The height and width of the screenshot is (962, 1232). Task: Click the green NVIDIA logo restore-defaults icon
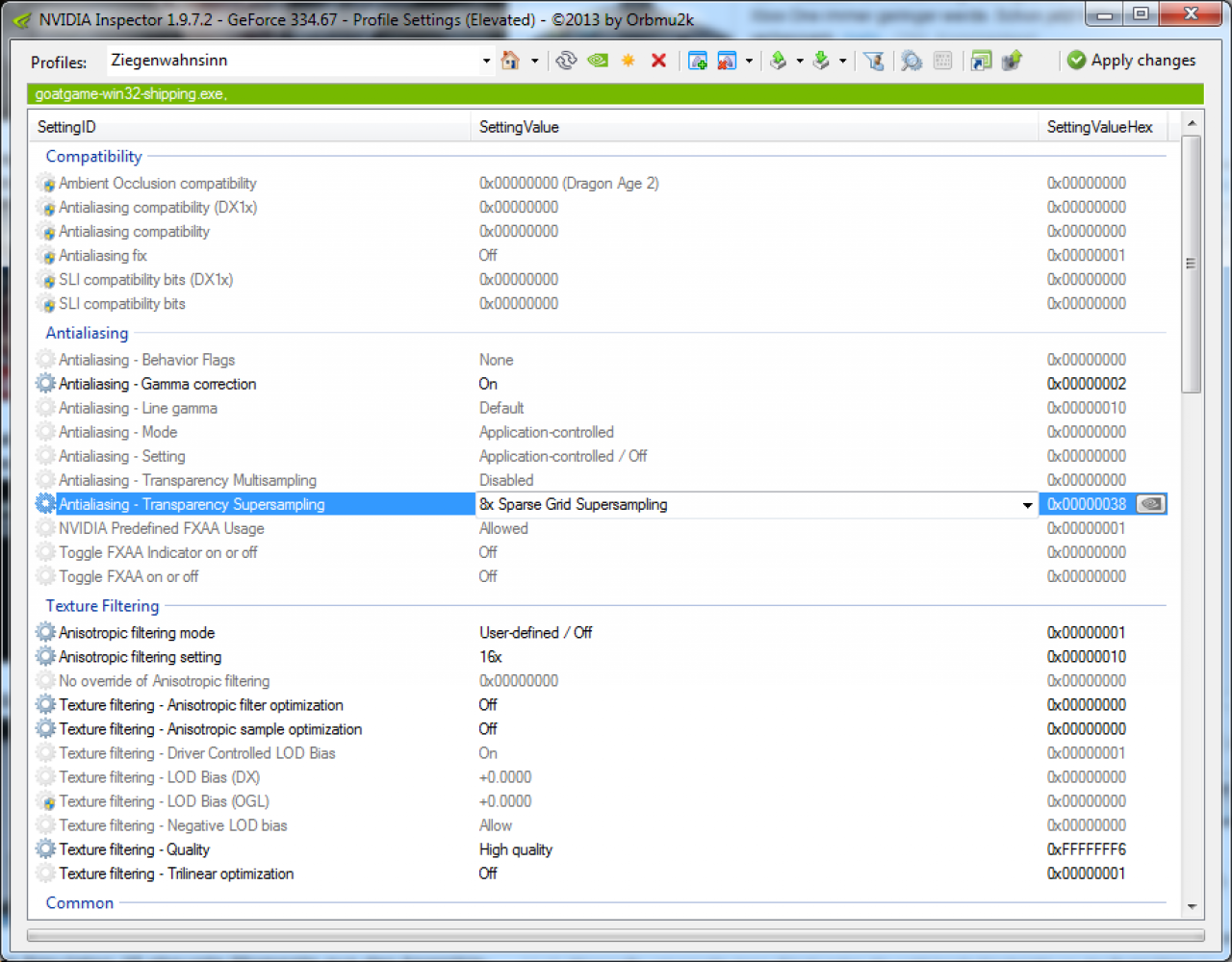click(x=598, y=61)
